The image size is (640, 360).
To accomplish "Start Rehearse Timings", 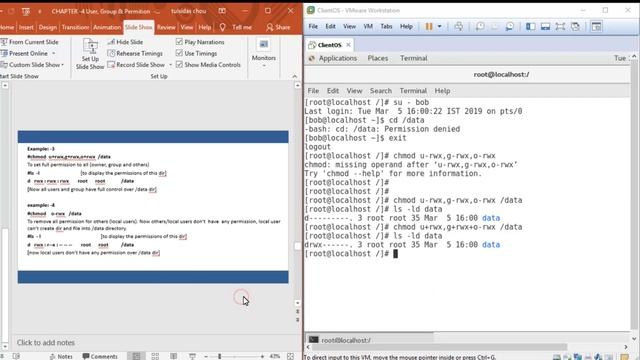I will click(135, 53).
